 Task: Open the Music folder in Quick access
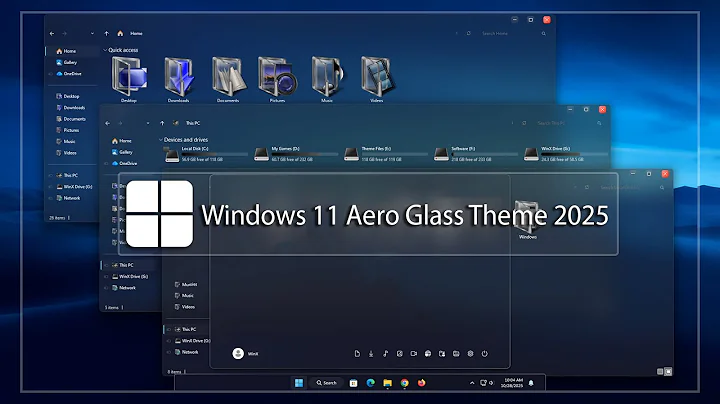click(x=327, y=79)
